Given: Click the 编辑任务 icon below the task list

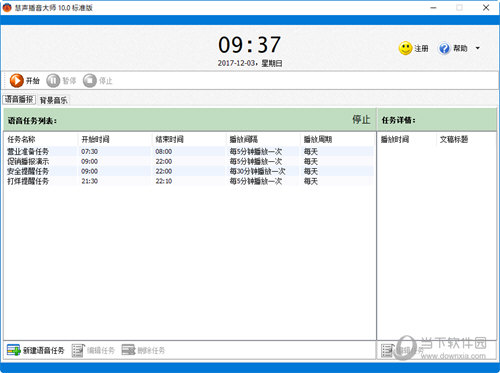Looking at the screenshot, I should (78, 350).
